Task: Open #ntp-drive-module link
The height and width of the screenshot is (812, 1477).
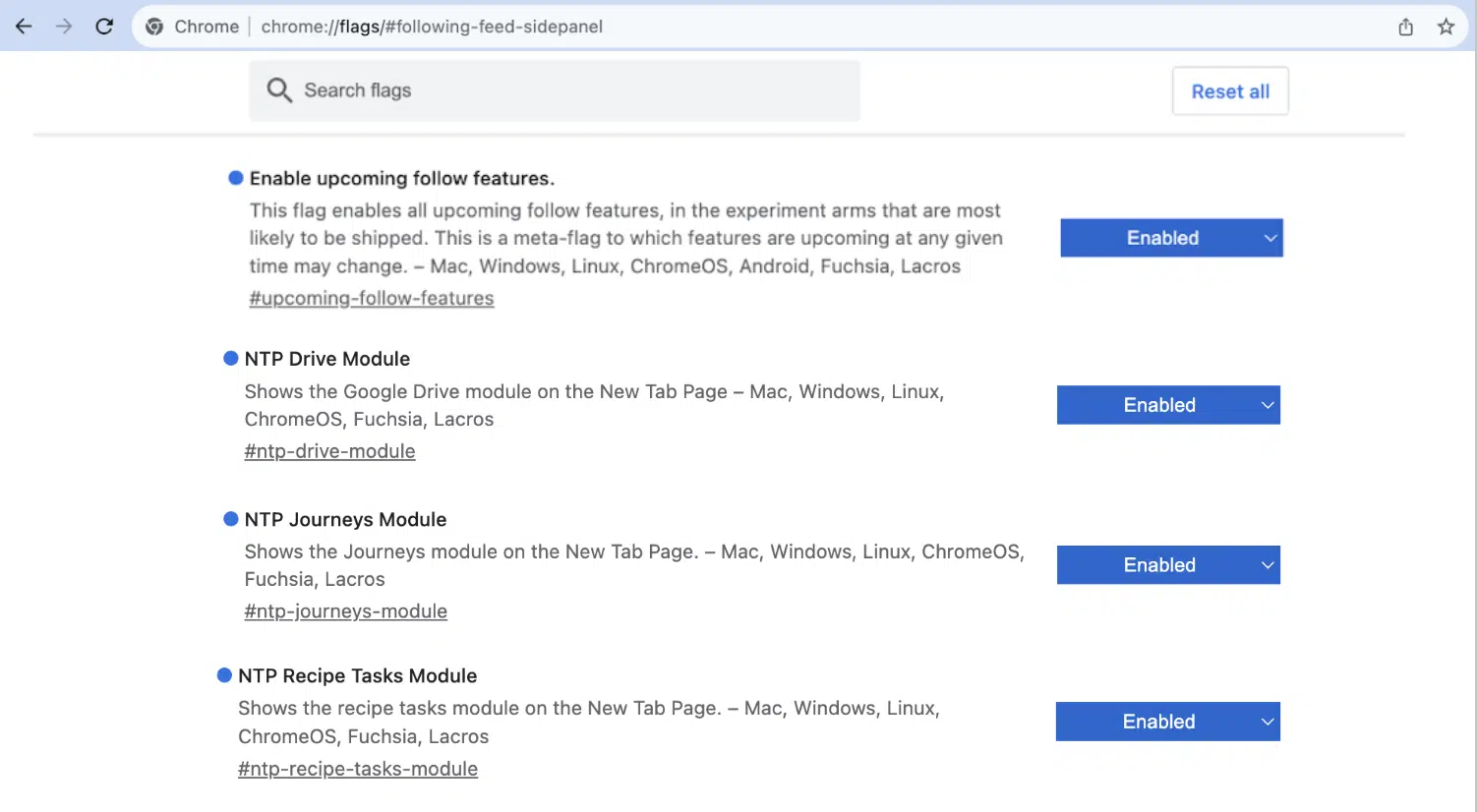Action: click(329, 451)
